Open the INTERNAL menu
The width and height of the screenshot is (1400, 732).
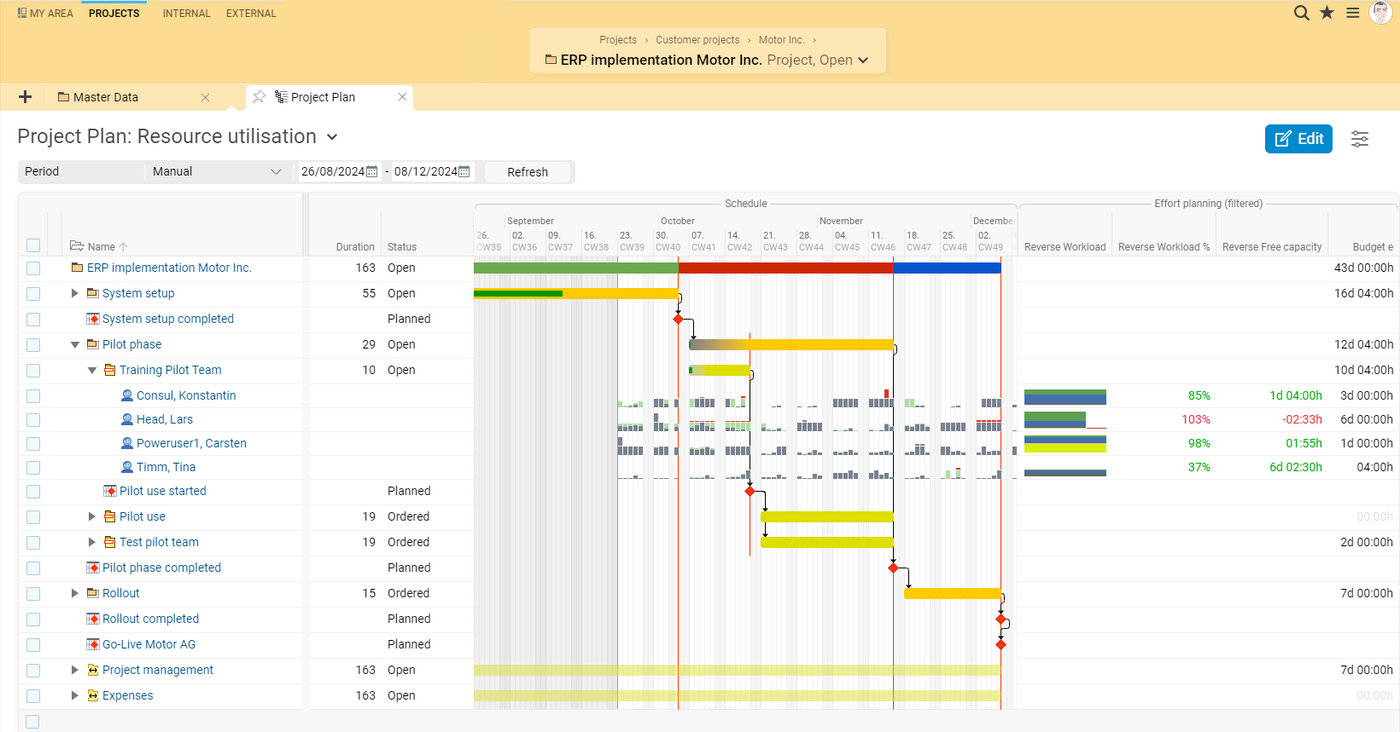coord(187,14)
